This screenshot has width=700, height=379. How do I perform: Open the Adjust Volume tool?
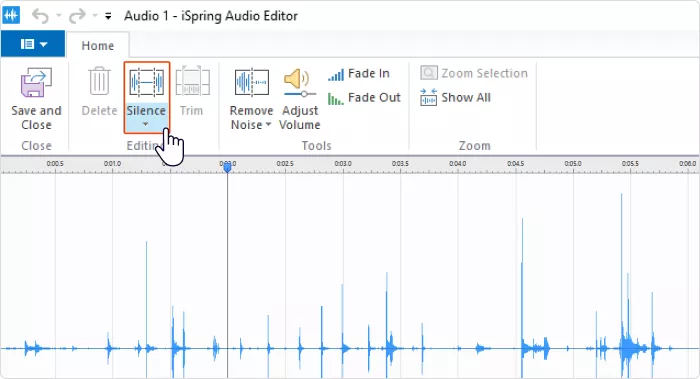click(x=300, y=100)
